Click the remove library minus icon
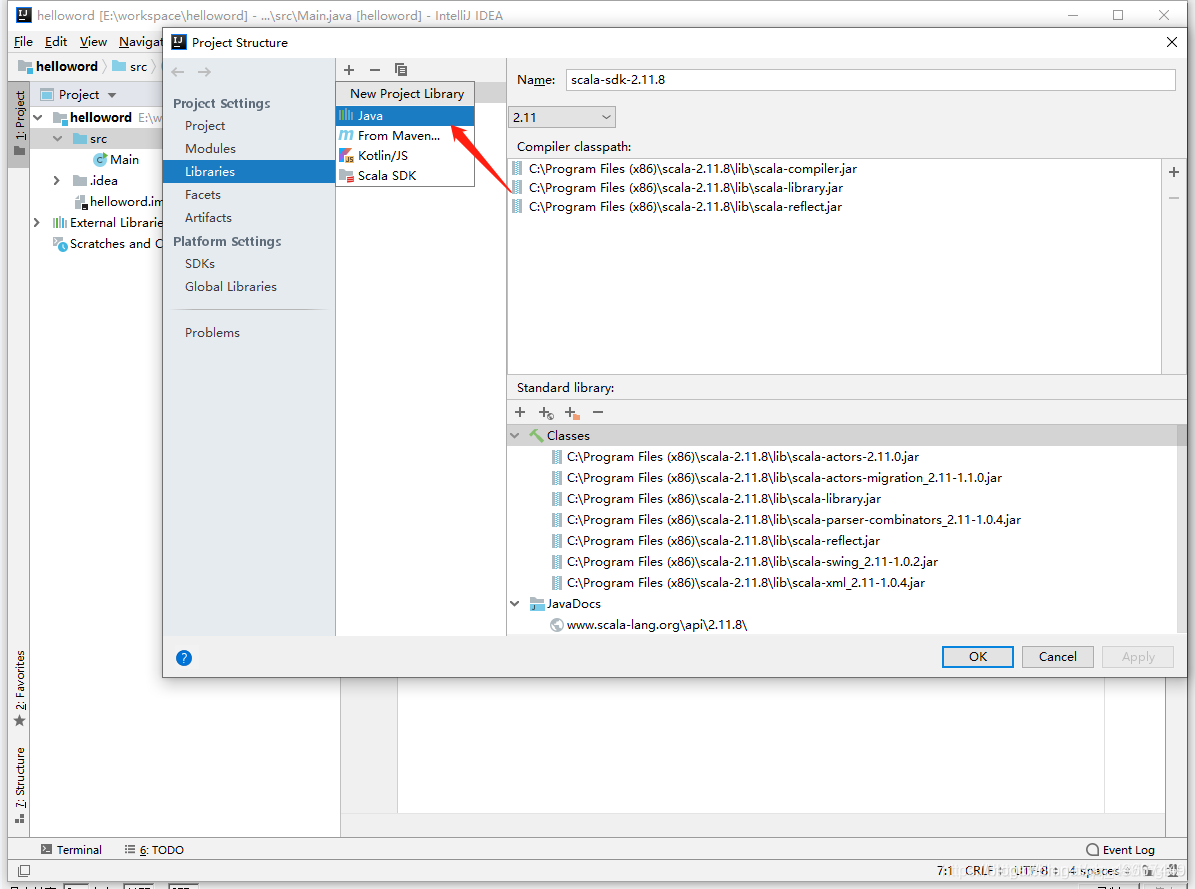The width and height of the screenshot is (1195, 889). click(x=374, y=69)
